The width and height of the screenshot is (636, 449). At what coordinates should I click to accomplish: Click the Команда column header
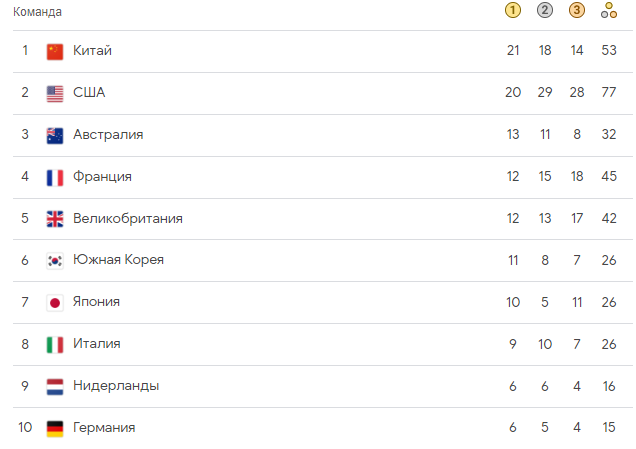(37, 12)
